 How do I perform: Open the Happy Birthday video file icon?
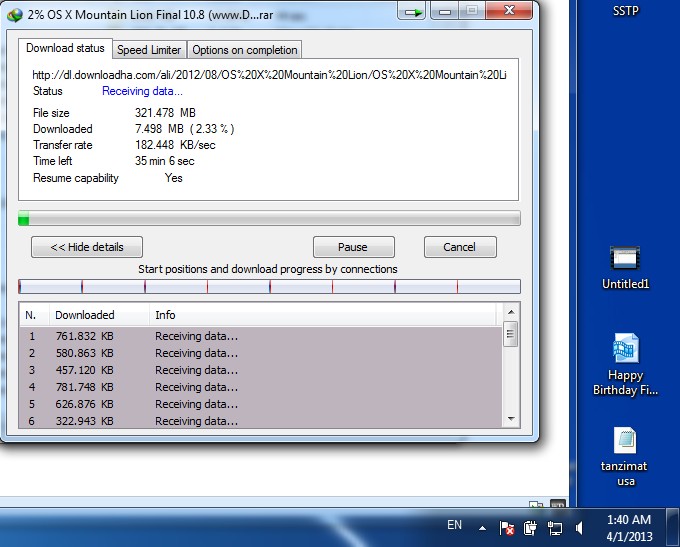pyautogui.click(x=625, y=364)
